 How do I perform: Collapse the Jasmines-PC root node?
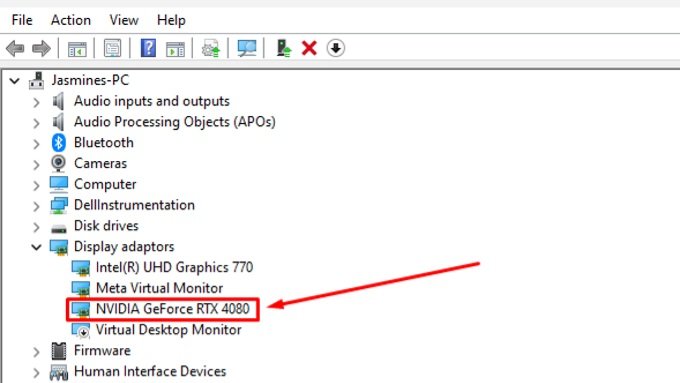(15, 81)
